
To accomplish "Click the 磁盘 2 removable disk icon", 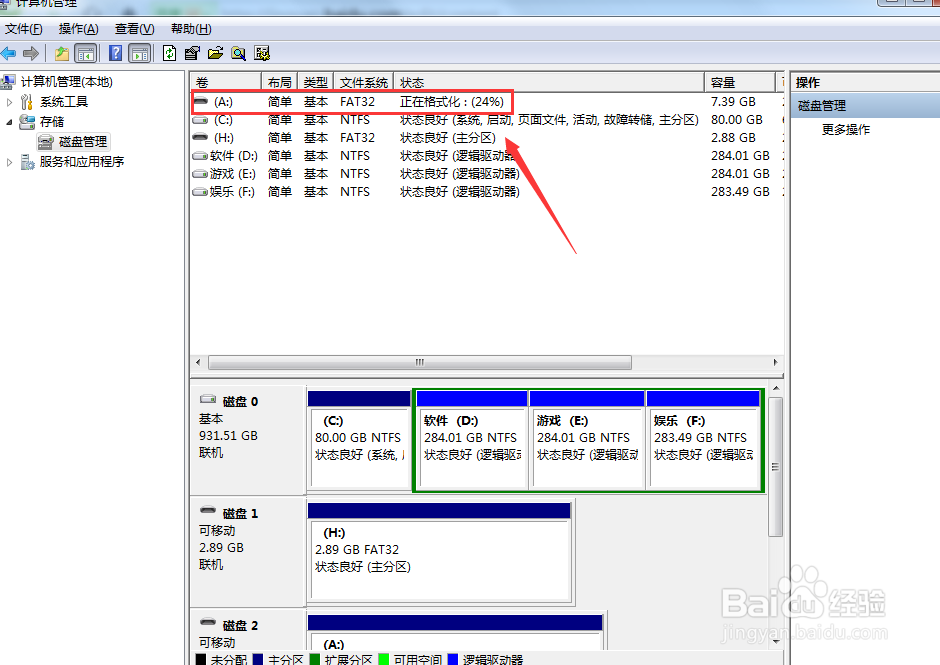I will point(208,622).
